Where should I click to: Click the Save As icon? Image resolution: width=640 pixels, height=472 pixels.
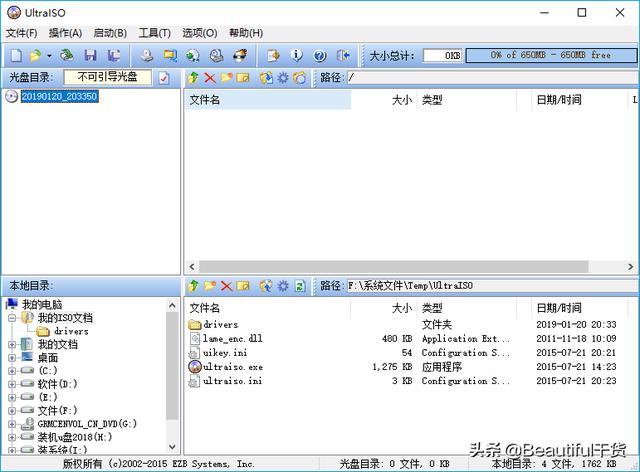click(114, 55)
